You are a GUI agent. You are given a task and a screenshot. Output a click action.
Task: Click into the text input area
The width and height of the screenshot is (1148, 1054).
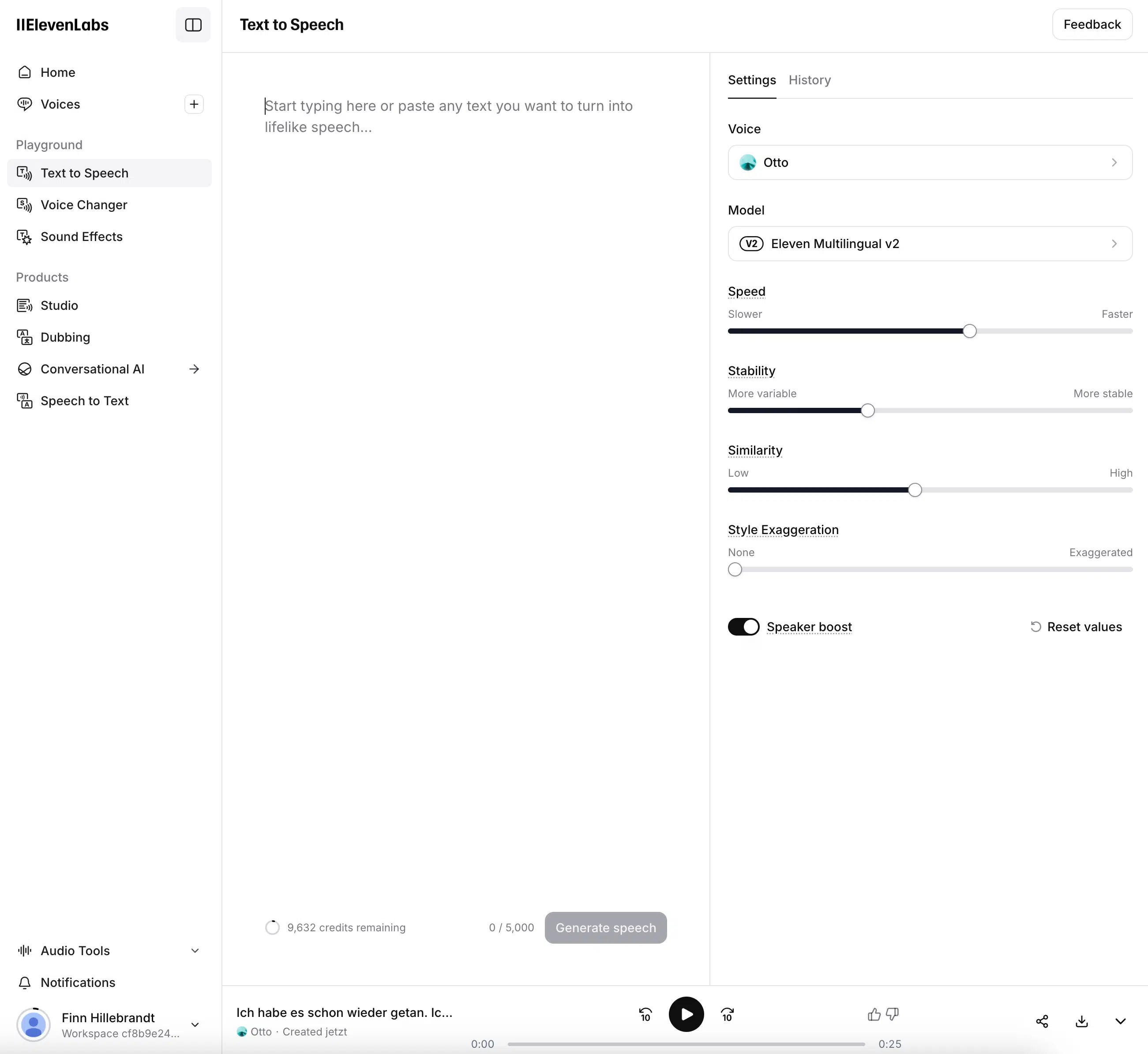[465, 117]
